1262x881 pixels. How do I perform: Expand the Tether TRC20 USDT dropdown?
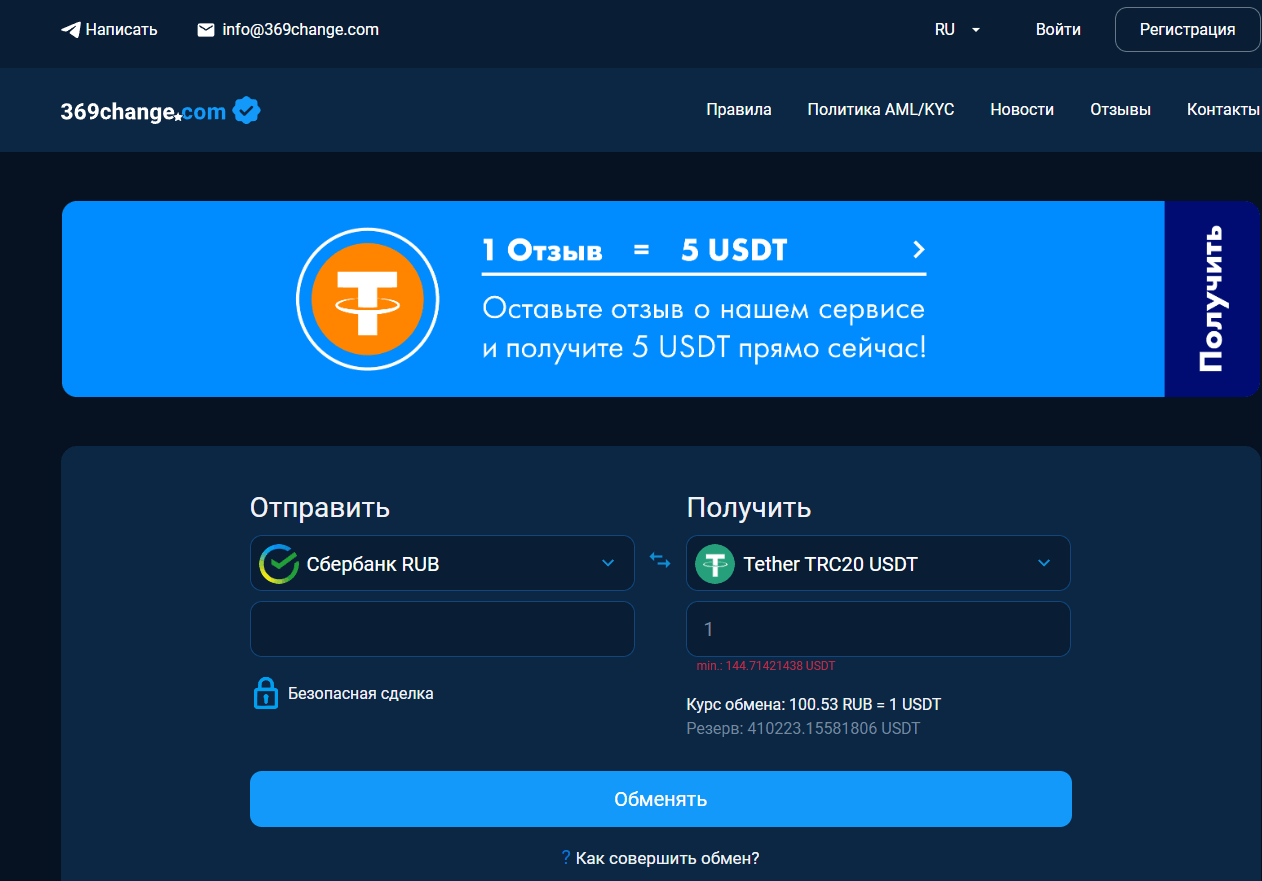(x=878, y=563)
